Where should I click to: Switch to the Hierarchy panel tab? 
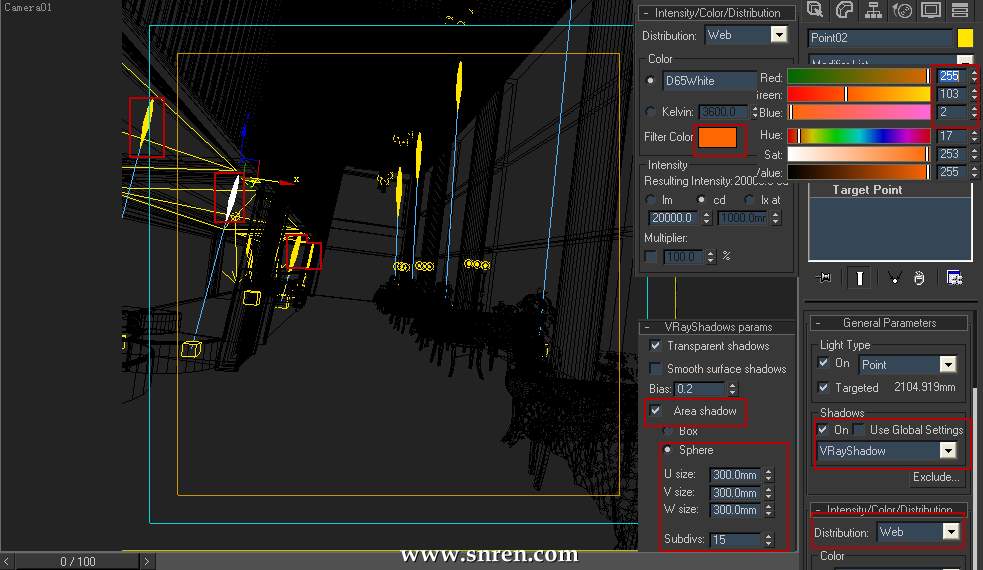coord(873,10)
